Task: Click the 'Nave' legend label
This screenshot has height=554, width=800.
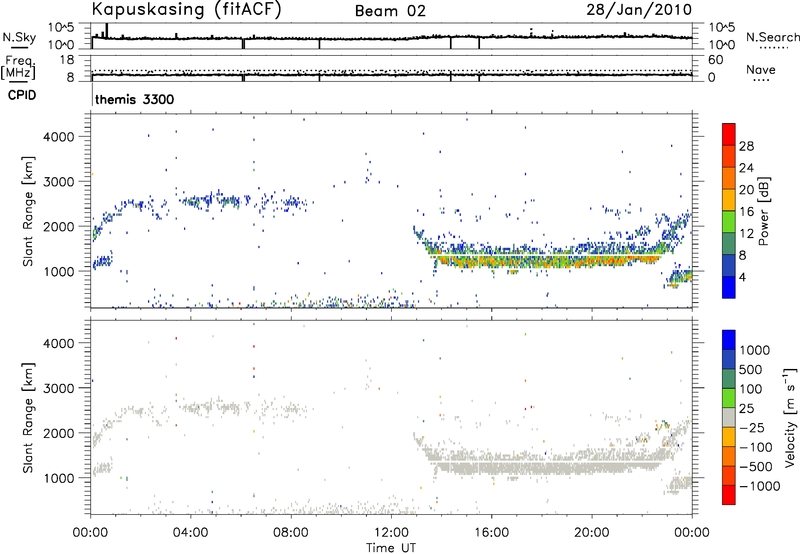Action: point(761,69)
